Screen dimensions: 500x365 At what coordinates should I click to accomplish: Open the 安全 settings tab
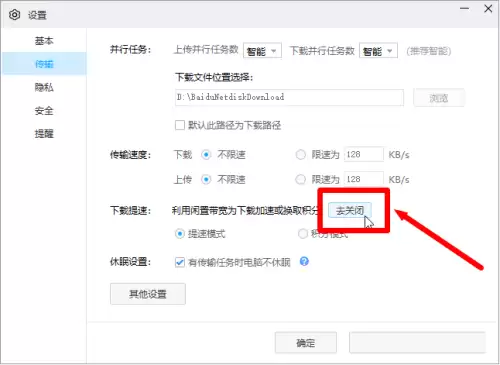click(44, 110)
